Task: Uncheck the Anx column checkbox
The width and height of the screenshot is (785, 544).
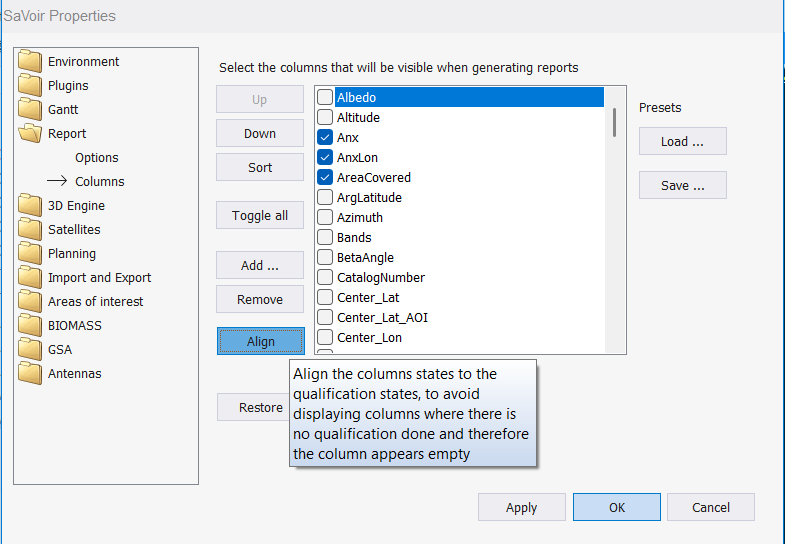Action: pyautogui.click(x=325, y=138)
